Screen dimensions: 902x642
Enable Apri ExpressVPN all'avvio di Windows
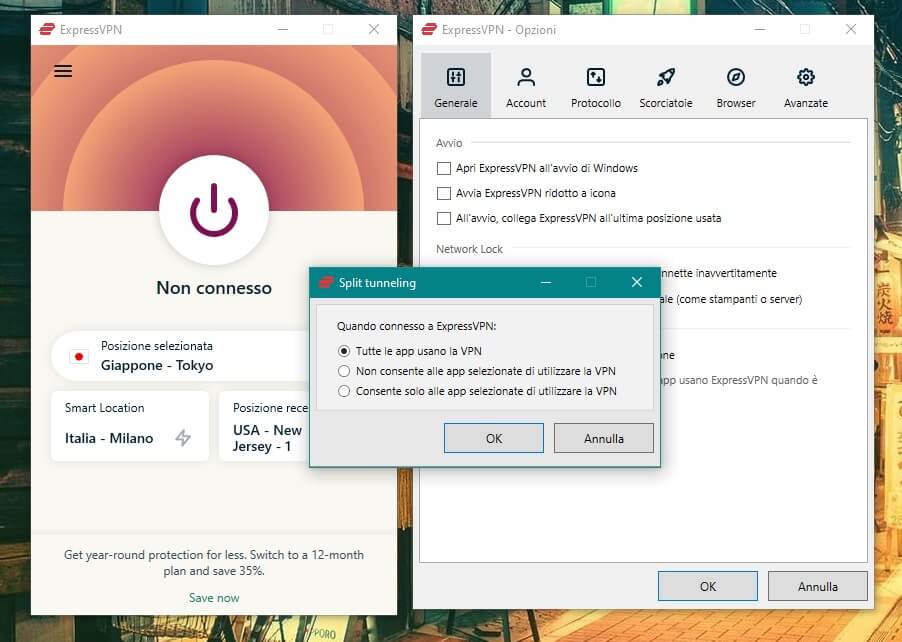point(444,168)
